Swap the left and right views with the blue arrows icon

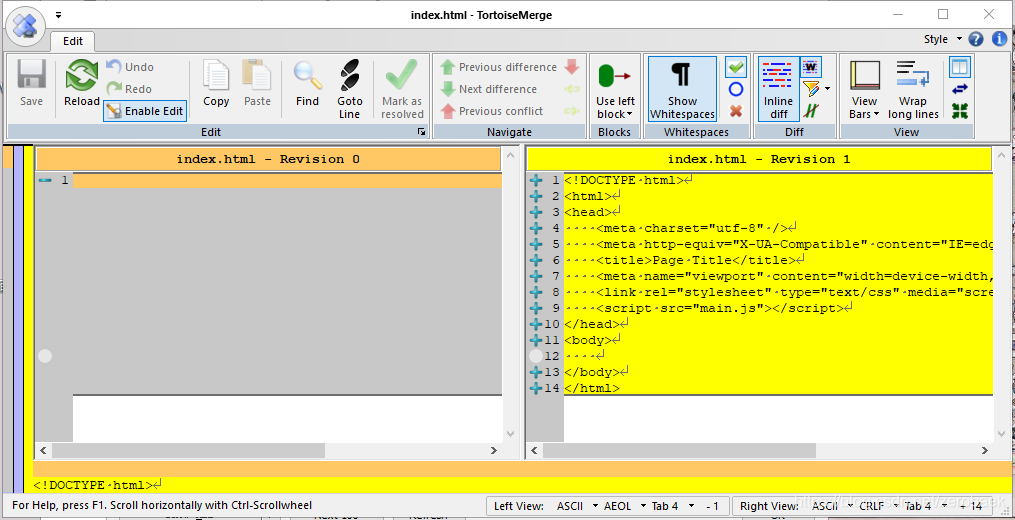(960, 89)
